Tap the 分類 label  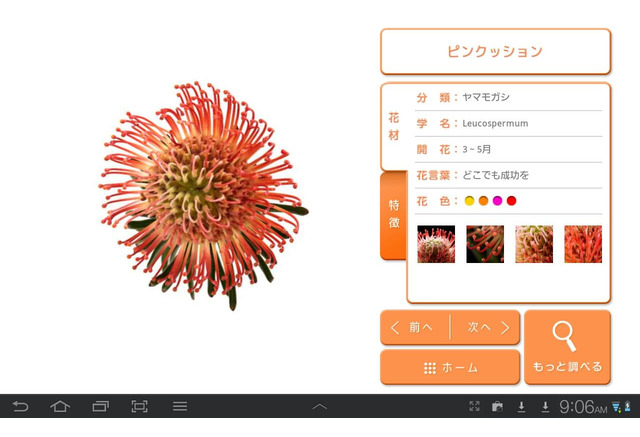pos(433,98)
